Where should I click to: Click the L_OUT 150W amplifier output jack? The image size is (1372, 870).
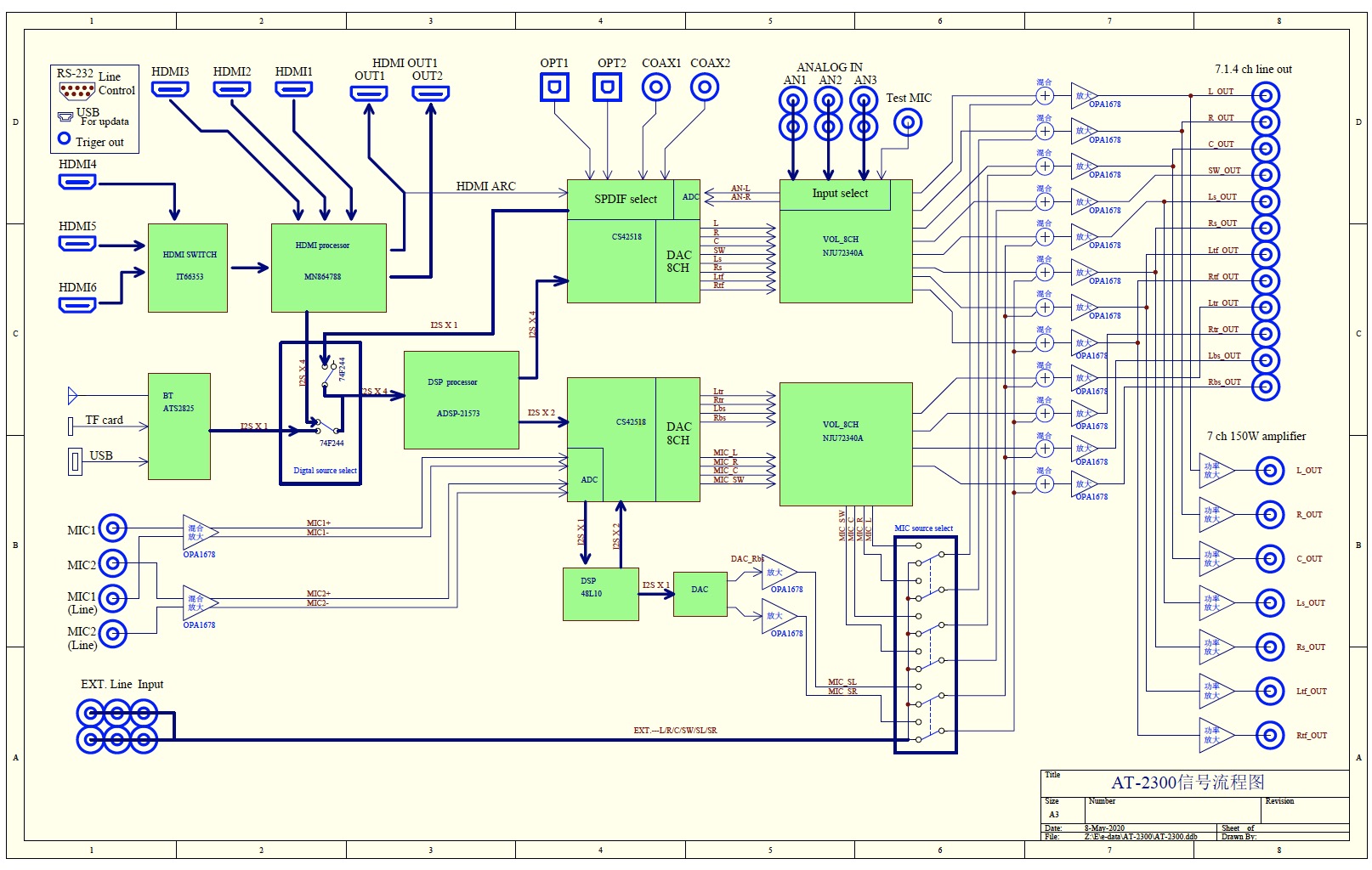(x=1270, y=471)
